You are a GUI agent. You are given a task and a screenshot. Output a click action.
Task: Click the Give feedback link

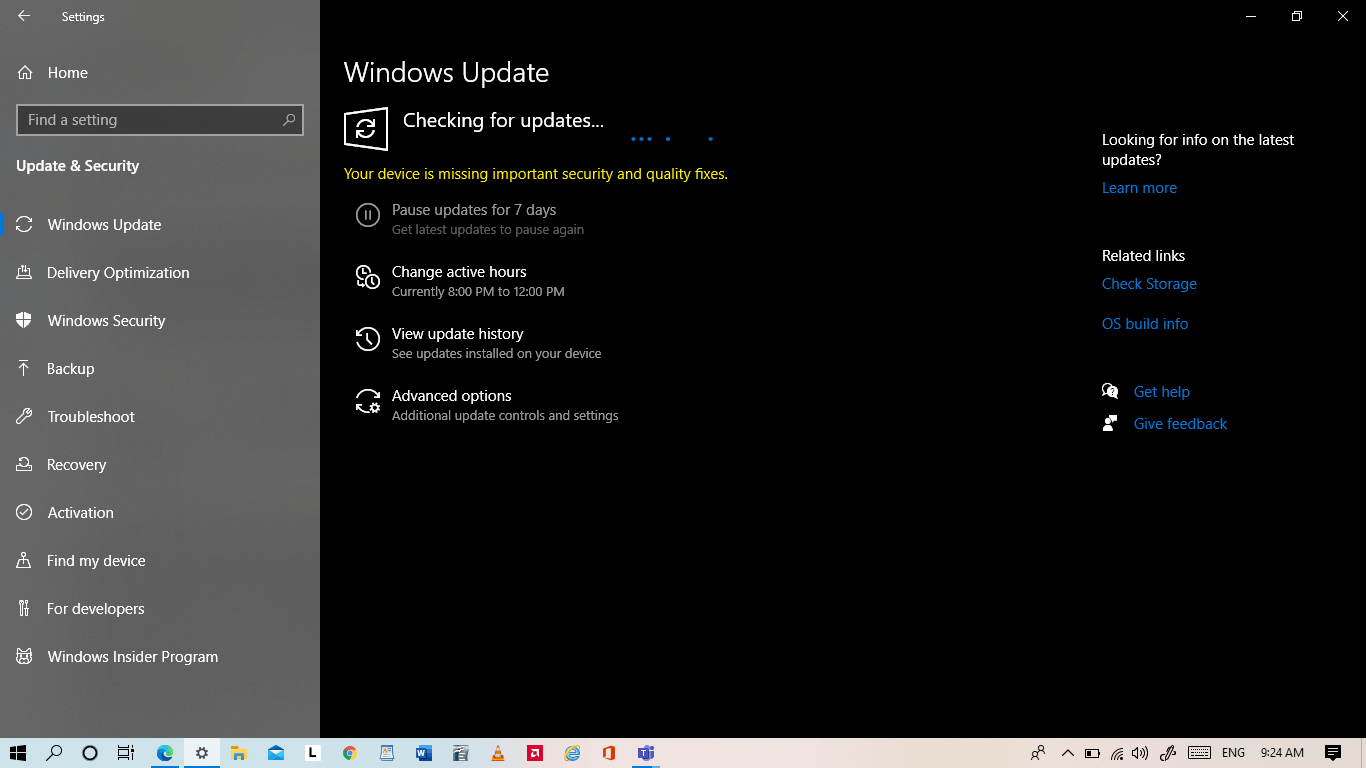(1180, 424)
